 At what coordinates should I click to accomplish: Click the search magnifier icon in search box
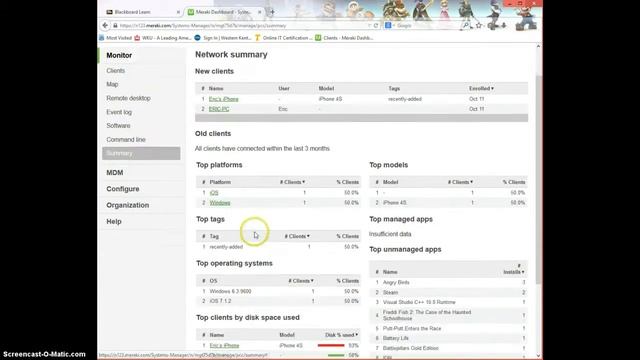[x=465, y=25]
